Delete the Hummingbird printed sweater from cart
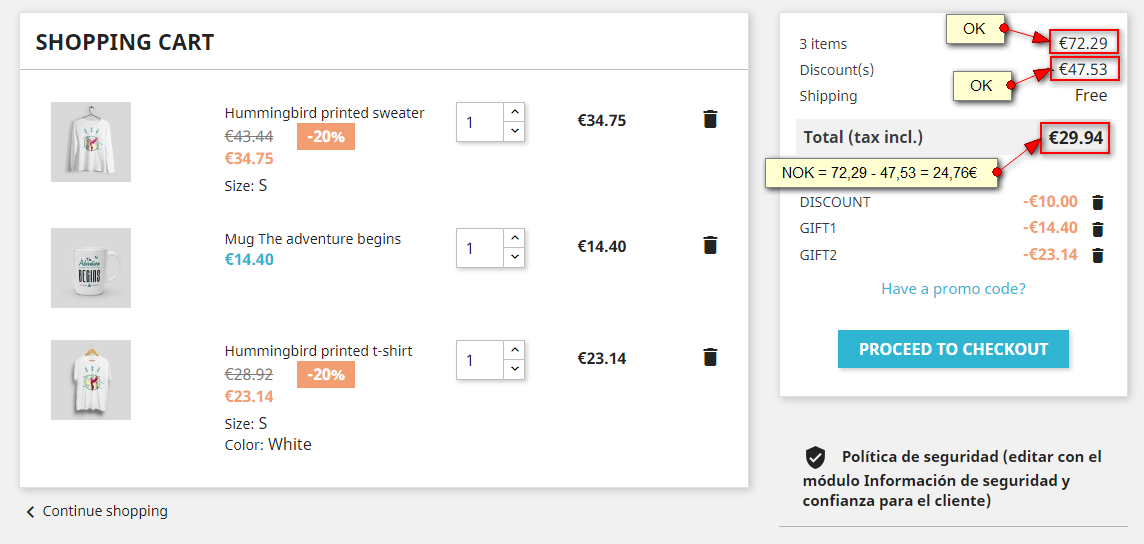Viewport: 1144px width, 544px height. [x=710, y=119]
